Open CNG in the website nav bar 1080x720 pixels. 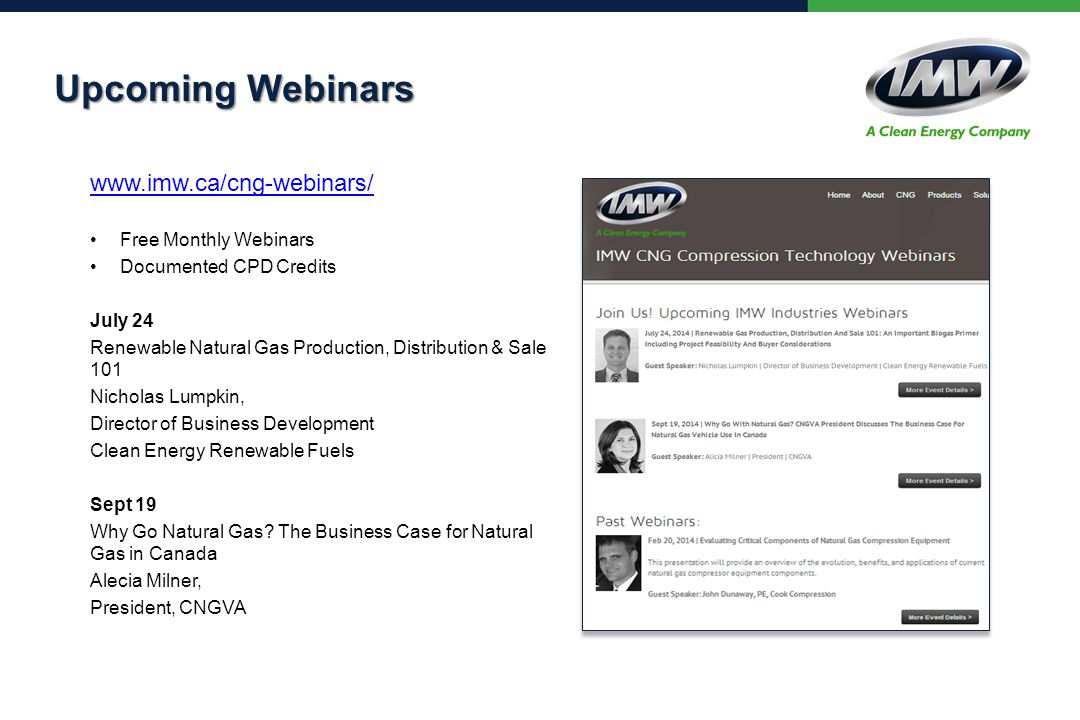coord(905,195)
